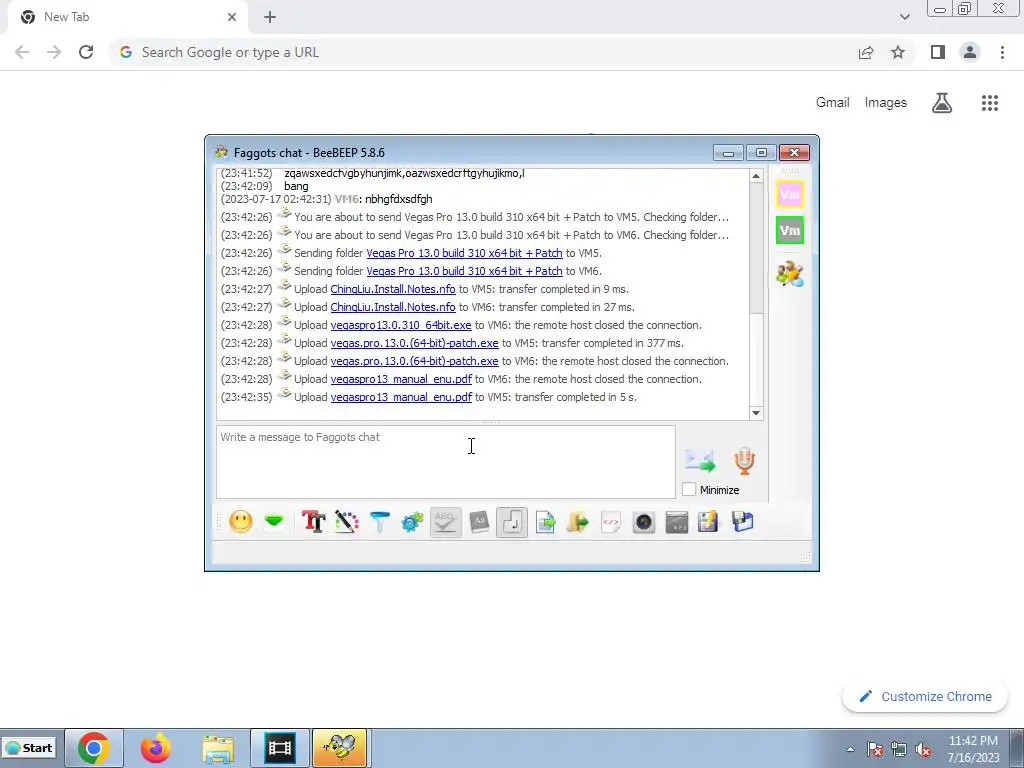The width and height of the screenshot is (1024, 768).
Task: Open vegas.pro.13.0.(64-bit)-patch.exe link to VM5
Action: coord(414,343)
